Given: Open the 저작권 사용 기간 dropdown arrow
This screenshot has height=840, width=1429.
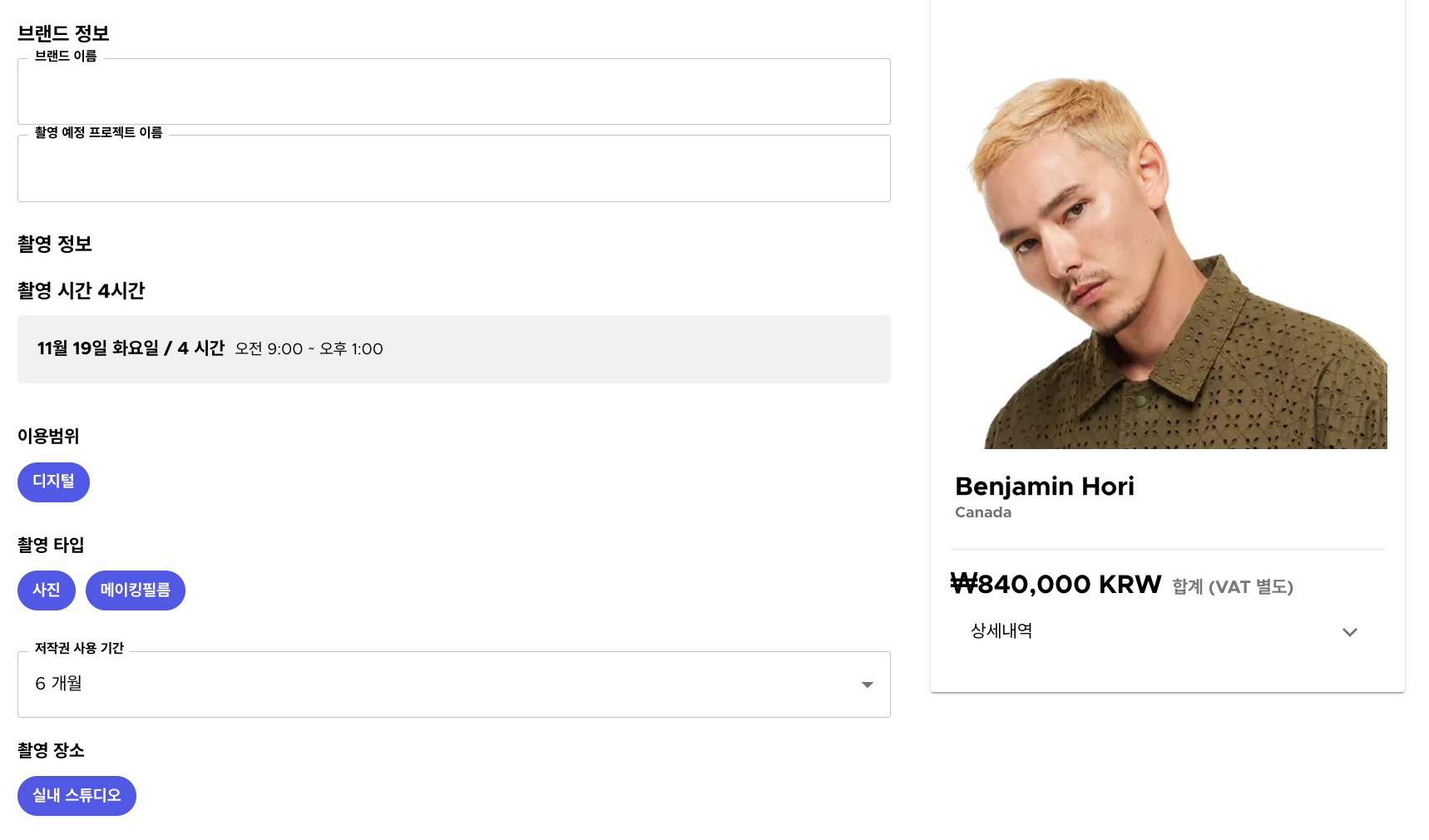Looking at the screenshot, I should tap(868, 684).
